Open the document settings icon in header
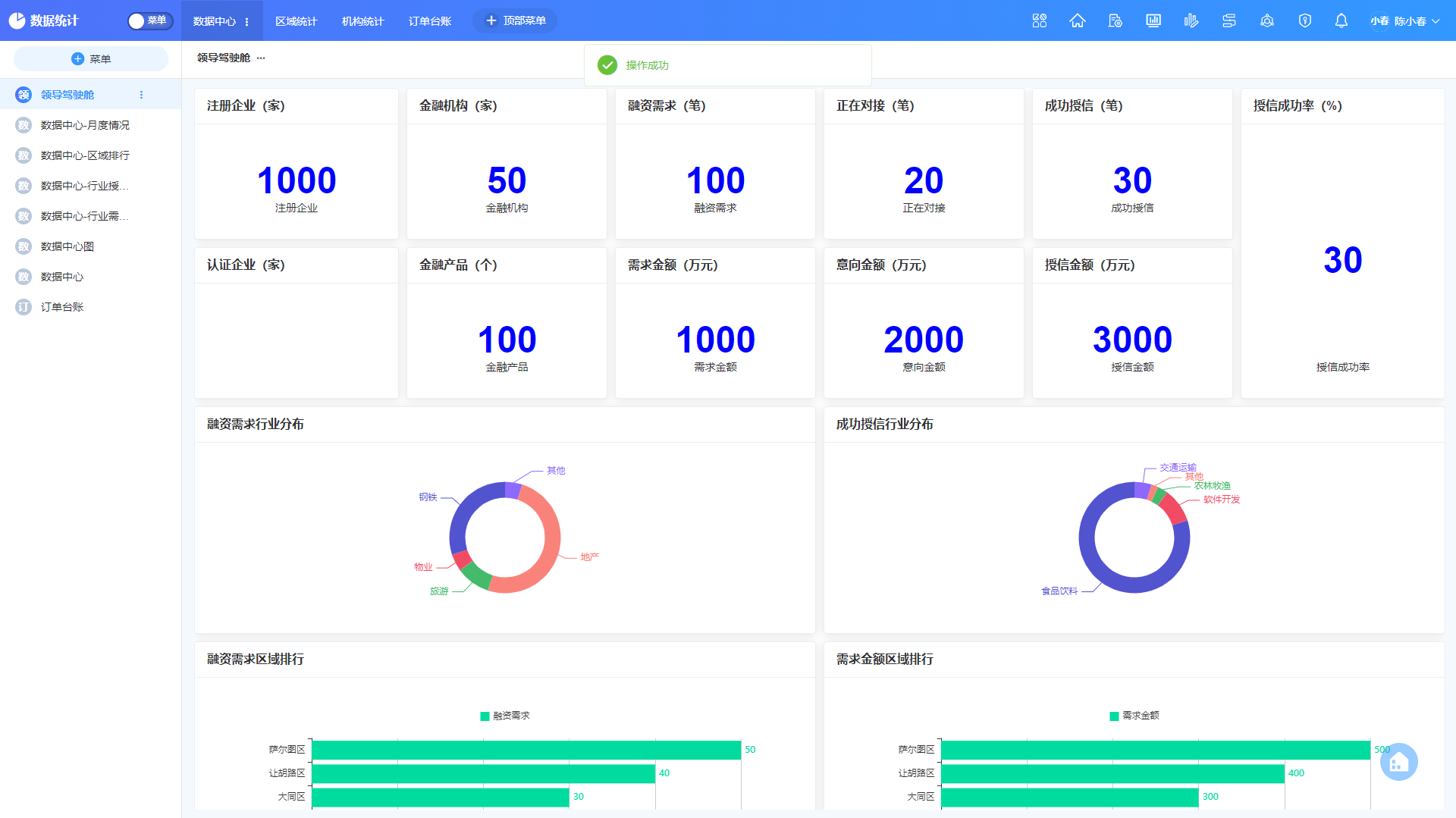 coord(1115,20)
